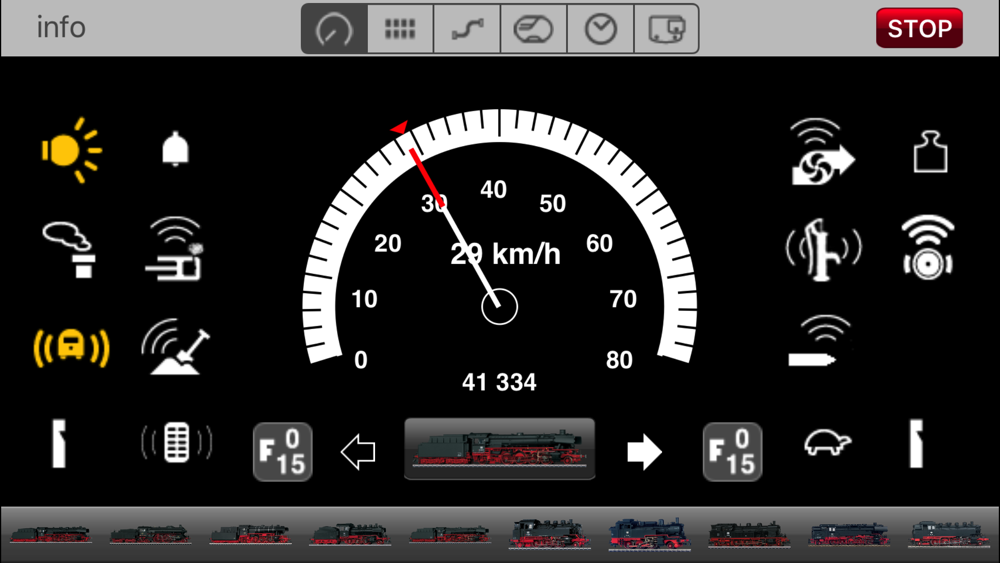Open the clock tab
The height and width of the screenshot is (563, 1000).
tap(601, 29)
